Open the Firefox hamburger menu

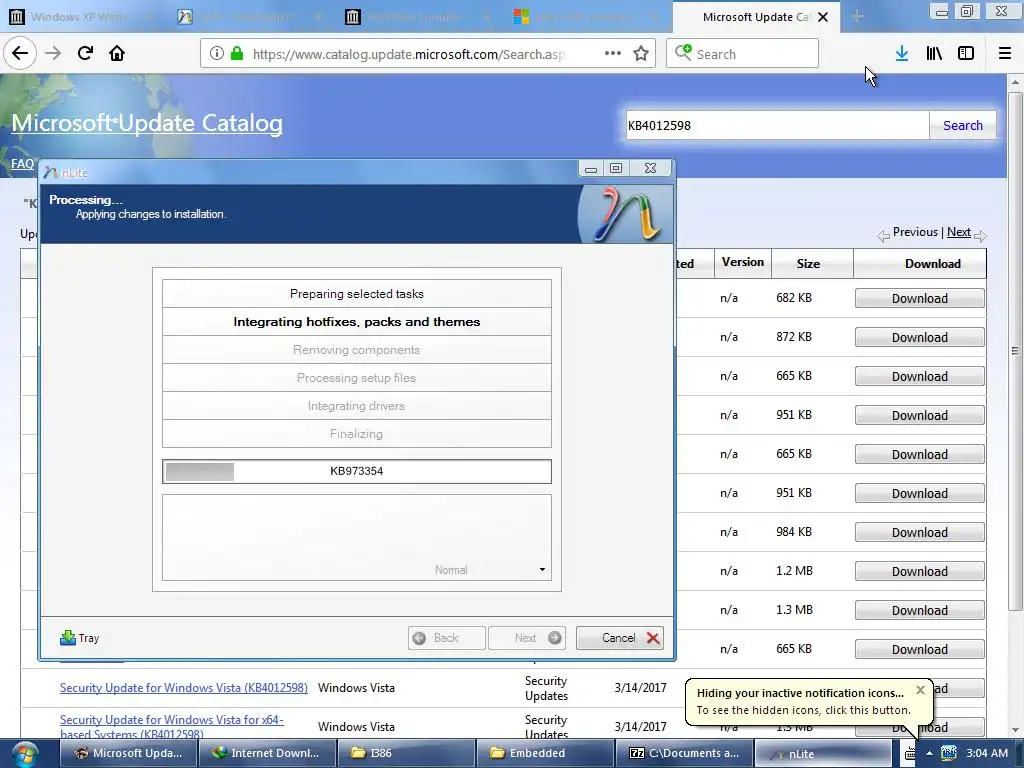[1005, 54]
